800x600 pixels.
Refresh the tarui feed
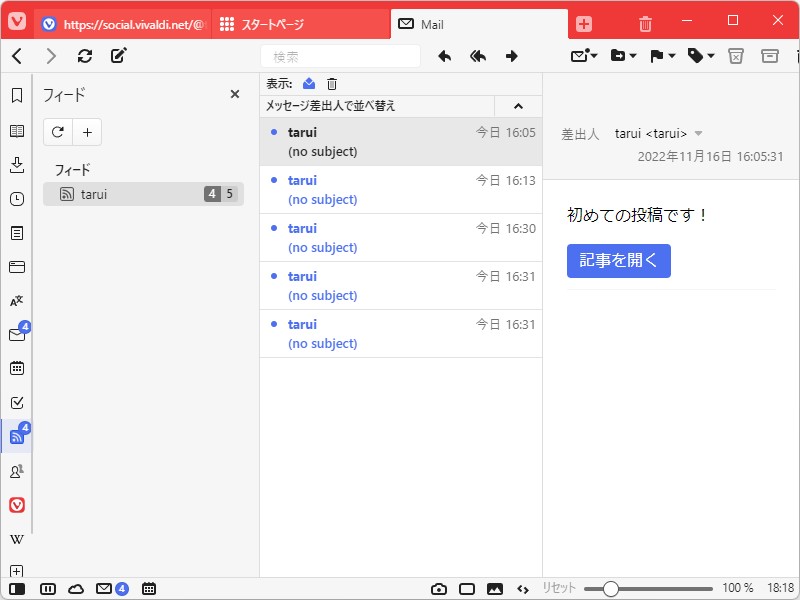point(58,132)
